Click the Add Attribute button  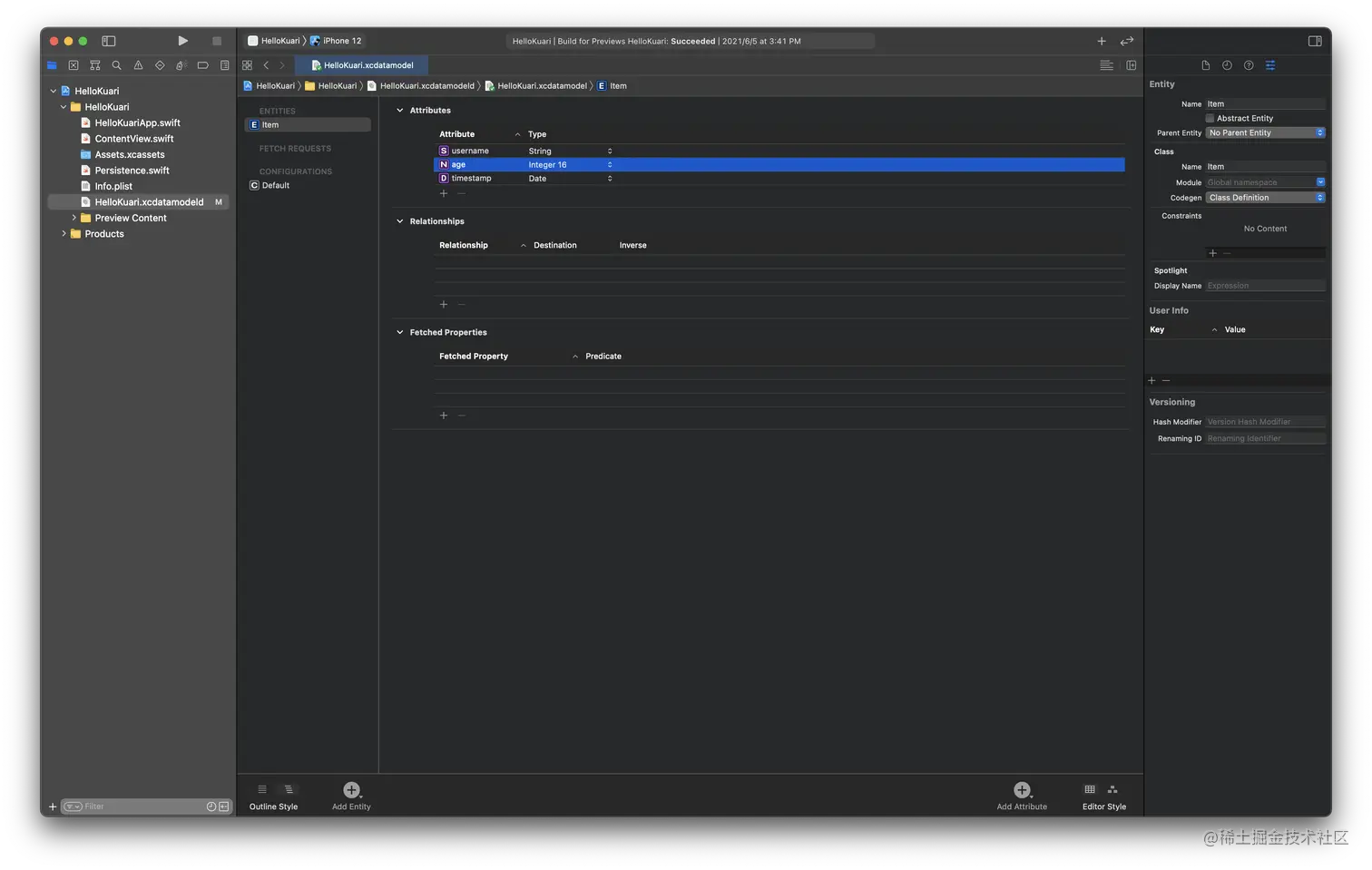point(1021,789)
